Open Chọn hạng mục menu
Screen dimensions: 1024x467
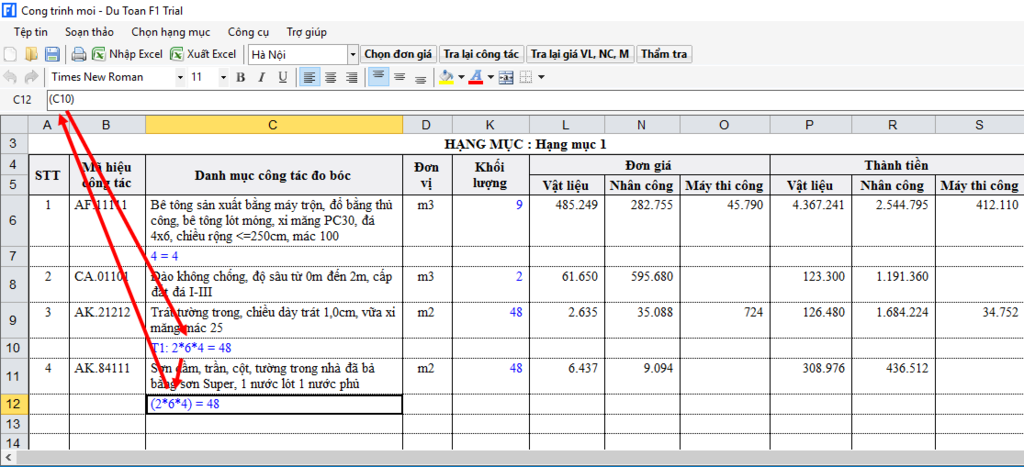coord(170,32)
